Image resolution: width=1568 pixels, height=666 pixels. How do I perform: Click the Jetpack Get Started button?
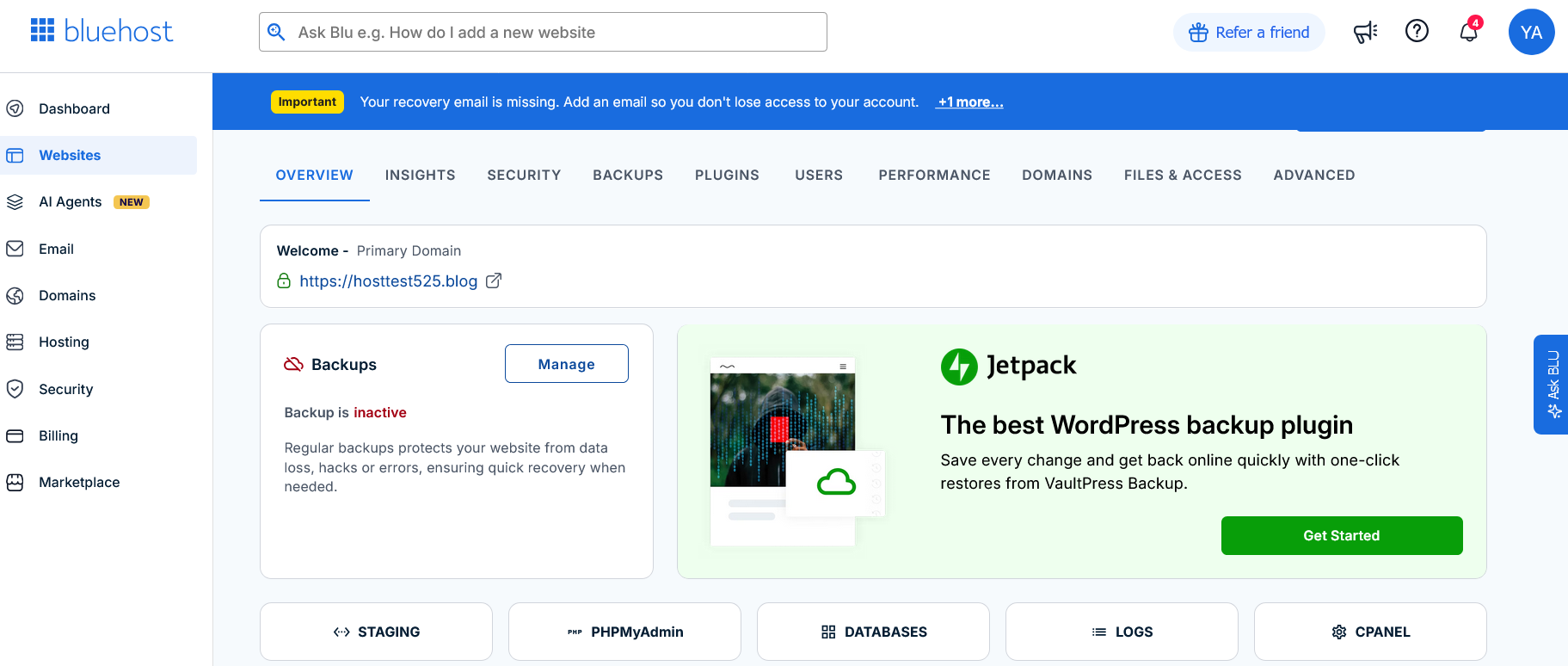coord(1342,535)
